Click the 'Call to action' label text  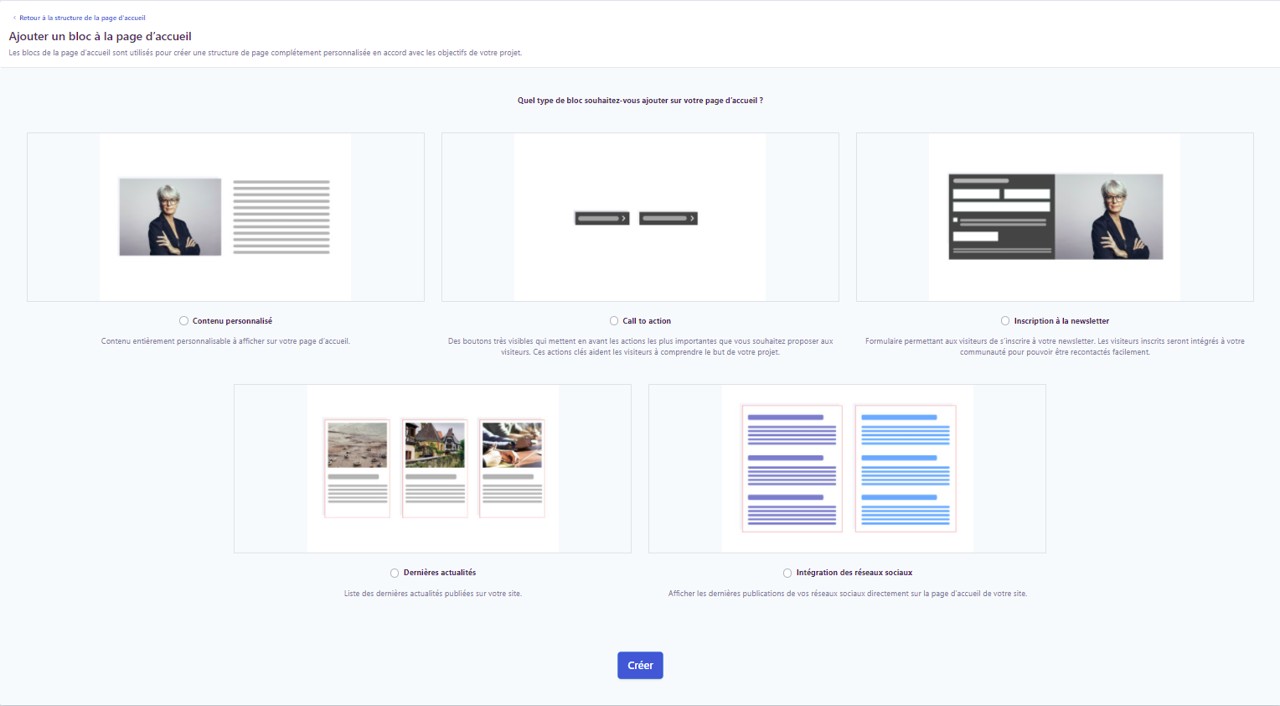click(x=647, y=321)
